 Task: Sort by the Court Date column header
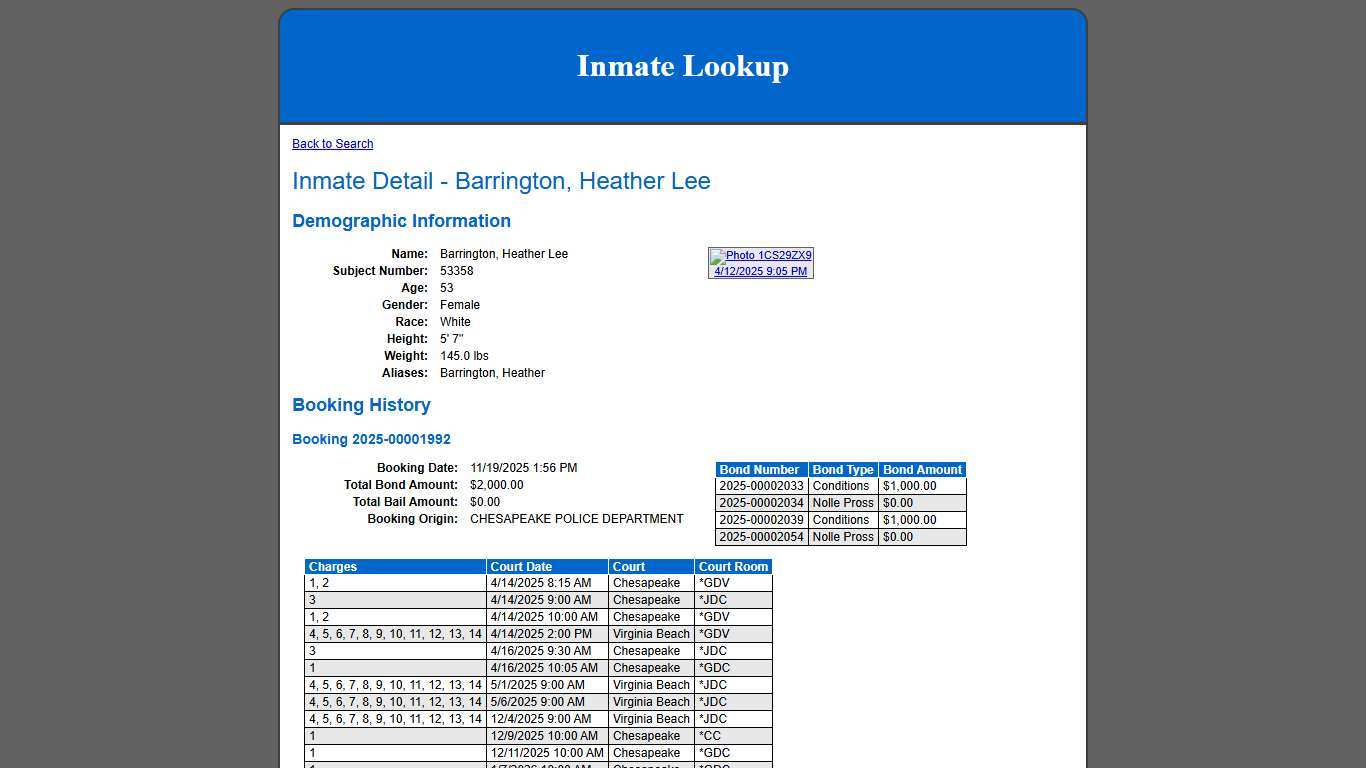(521, 566)
